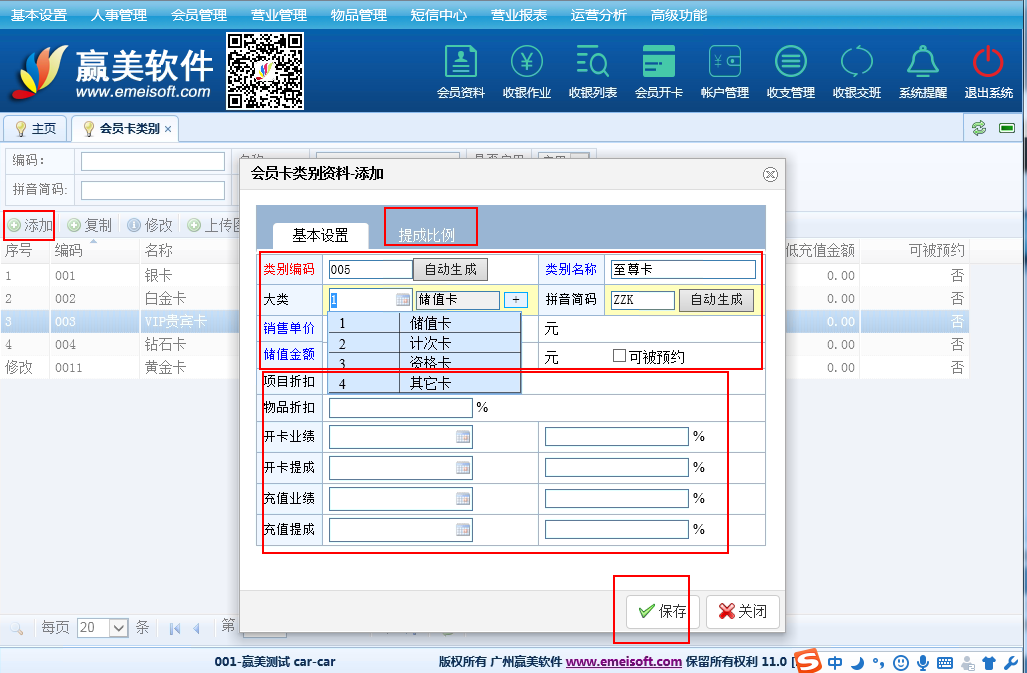Open the 营业报表 menu
Image resolution: width=1027 pixels, height=673 pixels.
coord(518,15)
